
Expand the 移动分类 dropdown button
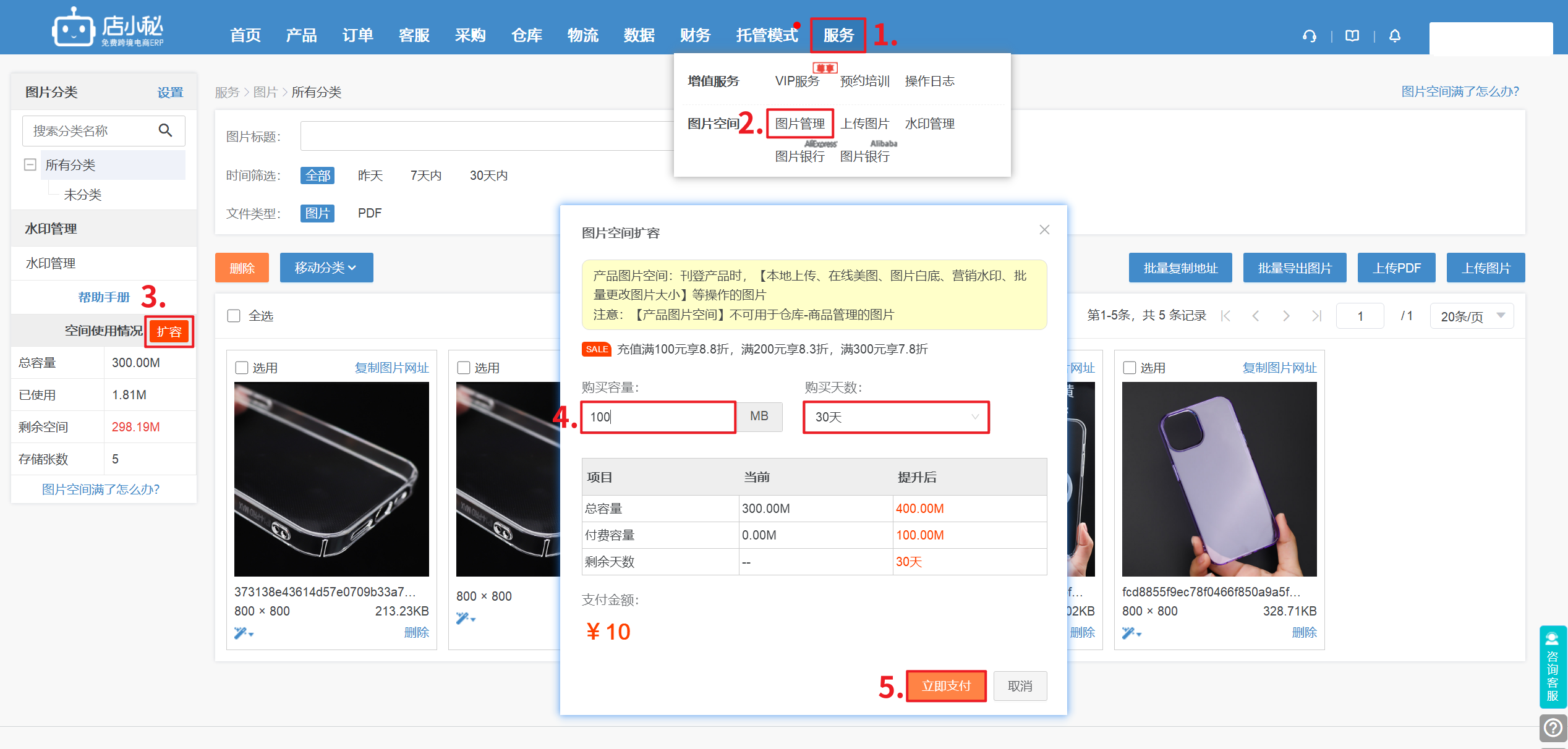tap(326, 268)
